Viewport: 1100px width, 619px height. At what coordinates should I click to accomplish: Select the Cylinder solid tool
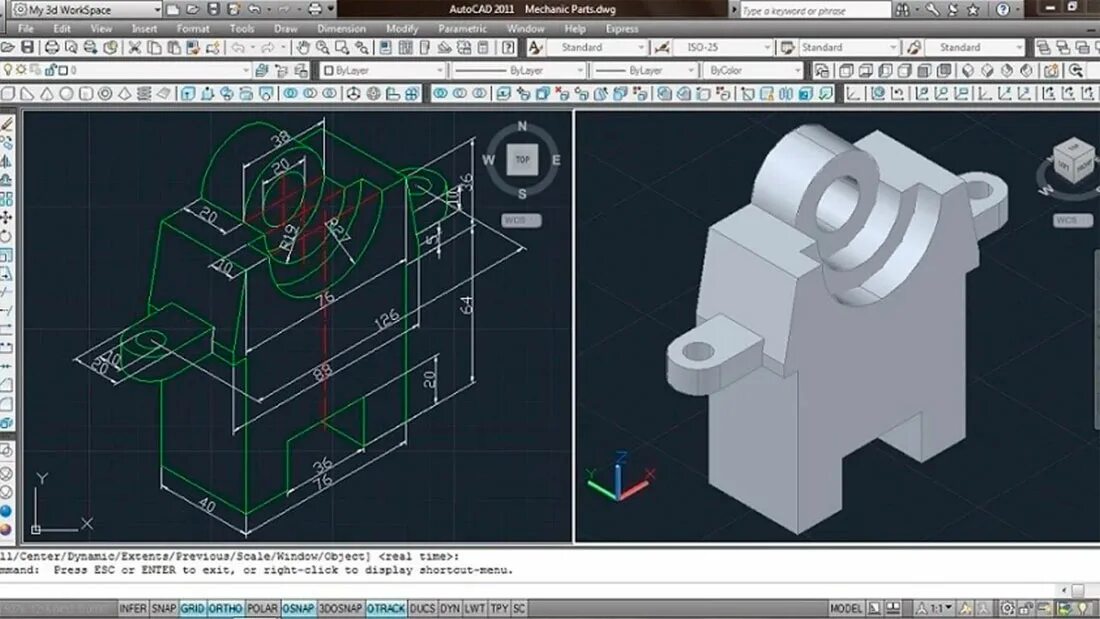[86, 93]
